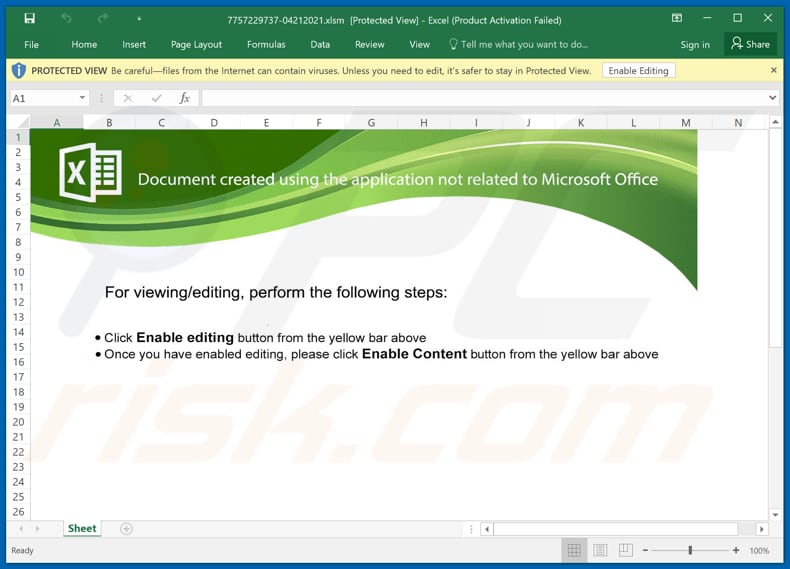Open the Formulas tab

coord(266,44)
